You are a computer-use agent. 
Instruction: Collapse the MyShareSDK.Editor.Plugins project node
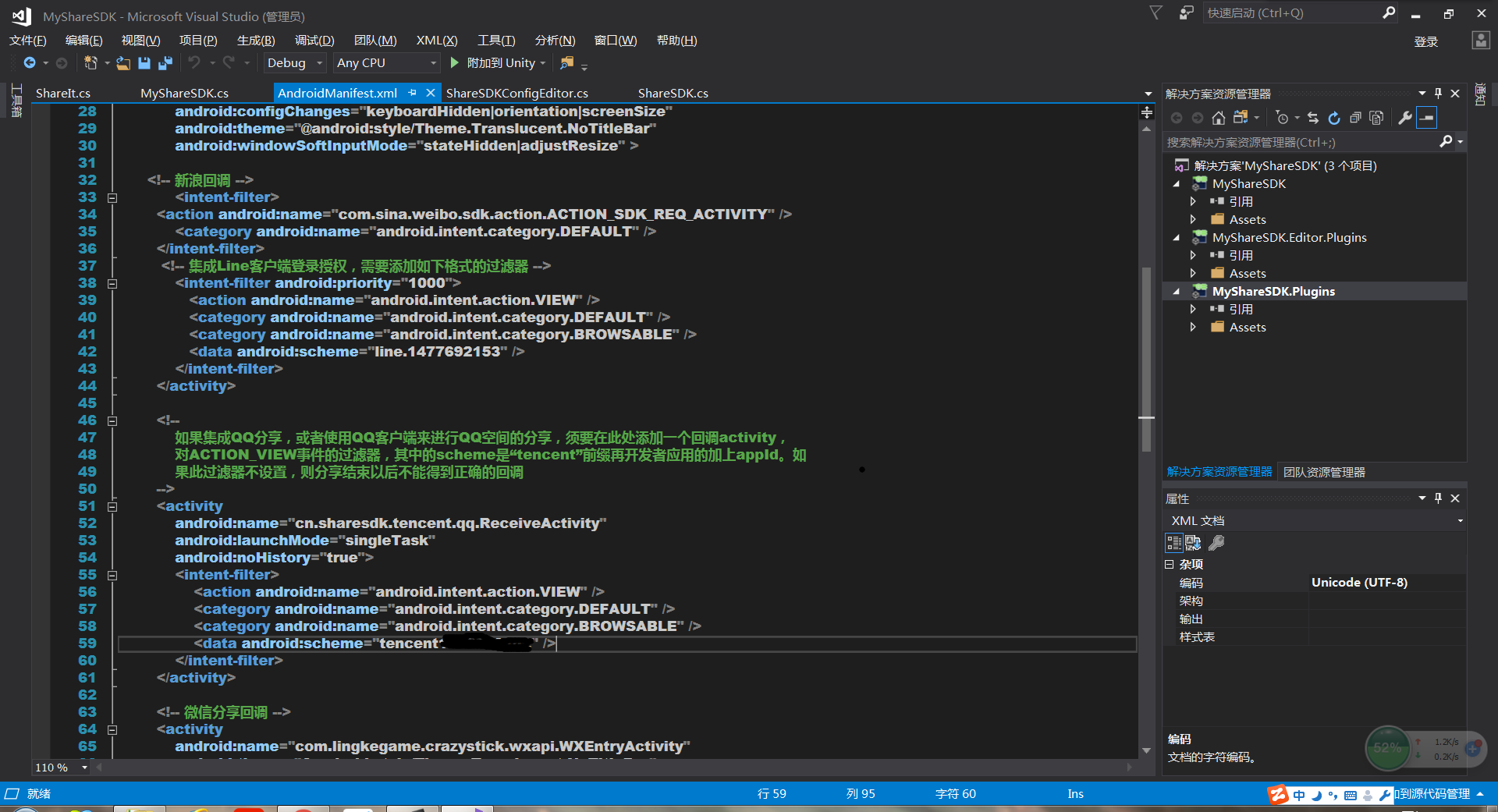coord(1177,238)
